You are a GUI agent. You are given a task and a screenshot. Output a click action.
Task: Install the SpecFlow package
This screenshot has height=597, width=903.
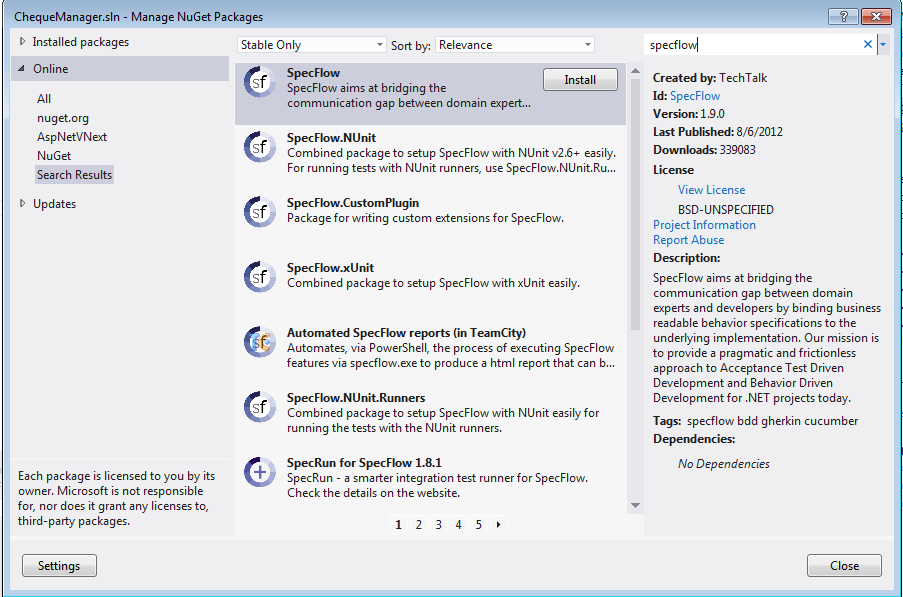coord(580,79)
